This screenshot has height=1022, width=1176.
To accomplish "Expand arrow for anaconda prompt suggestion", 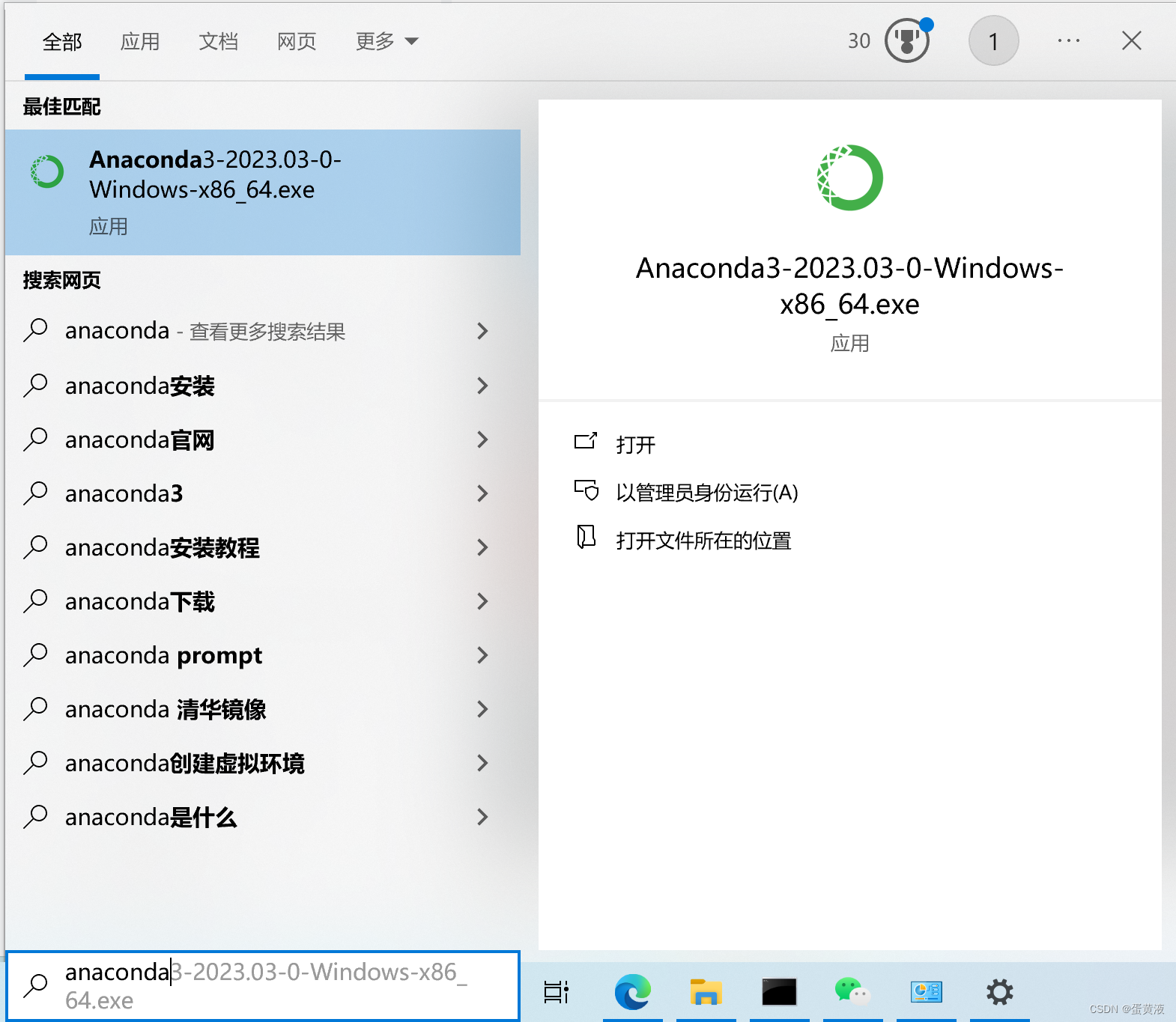I will (x=482, y=655).
